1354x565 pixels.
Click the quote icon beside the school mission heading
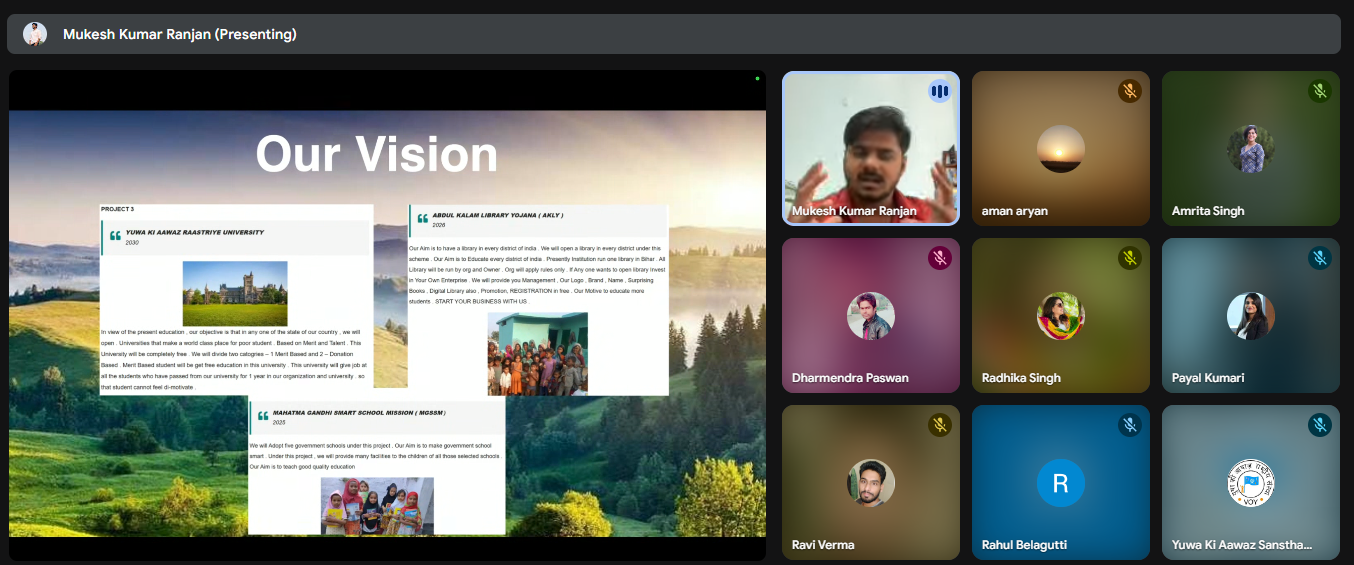coord(263,416)
